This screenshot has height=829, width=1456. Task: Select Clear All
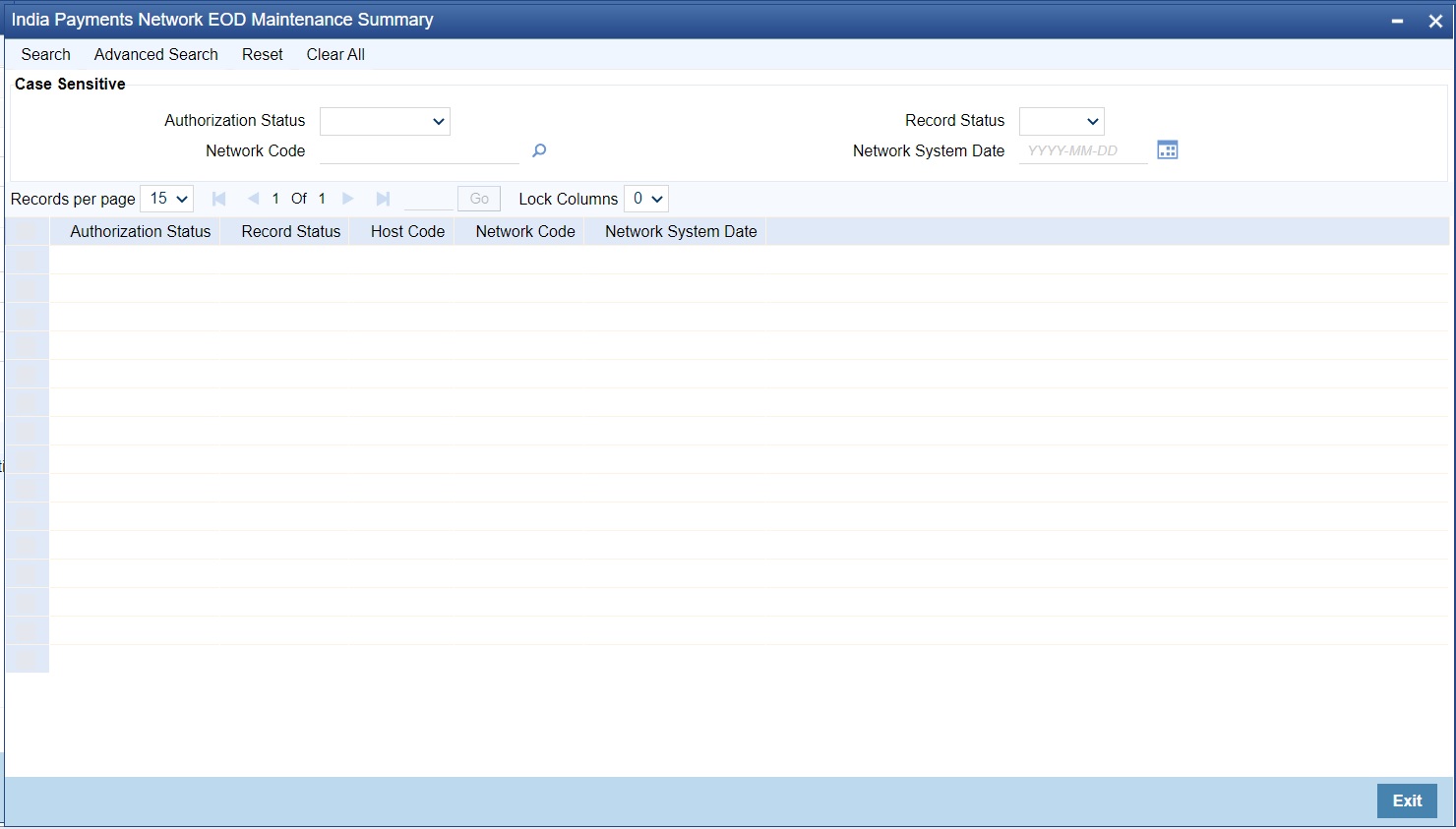(x=335, y=55)
